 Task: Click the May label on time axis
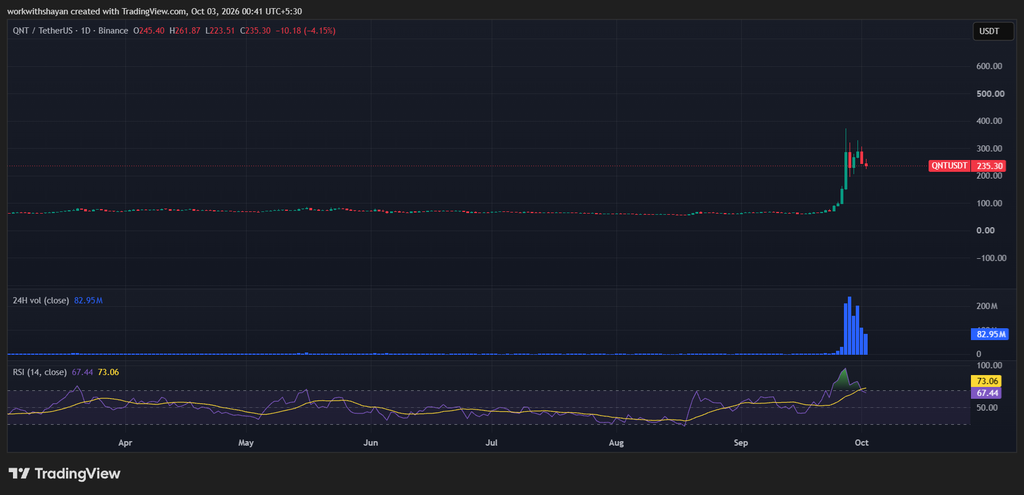click(246, 443)
